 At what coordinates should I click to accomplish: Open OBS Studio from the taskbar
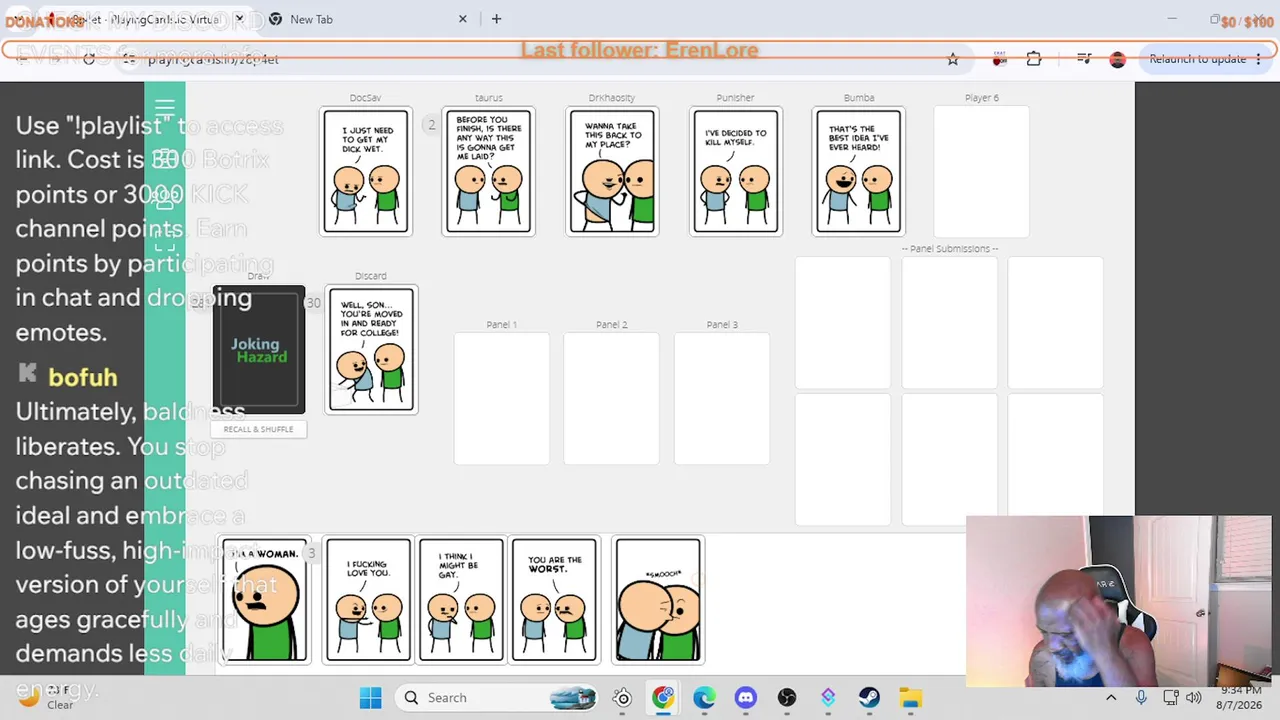point(787,698)
